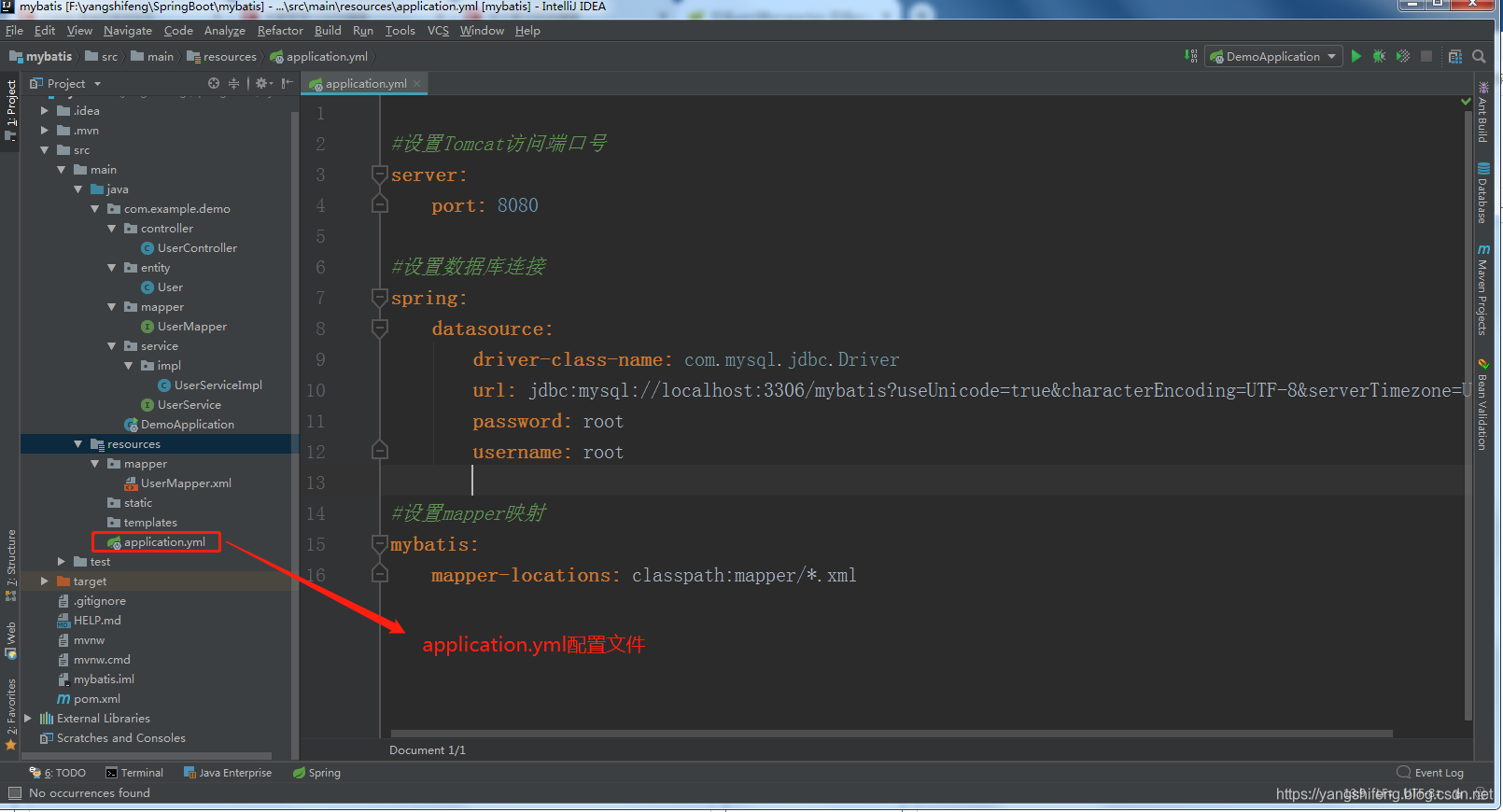Viewport: 1503px width, 812px height.
Task: Expand the .mvn folder
Action: coord(44,131)
